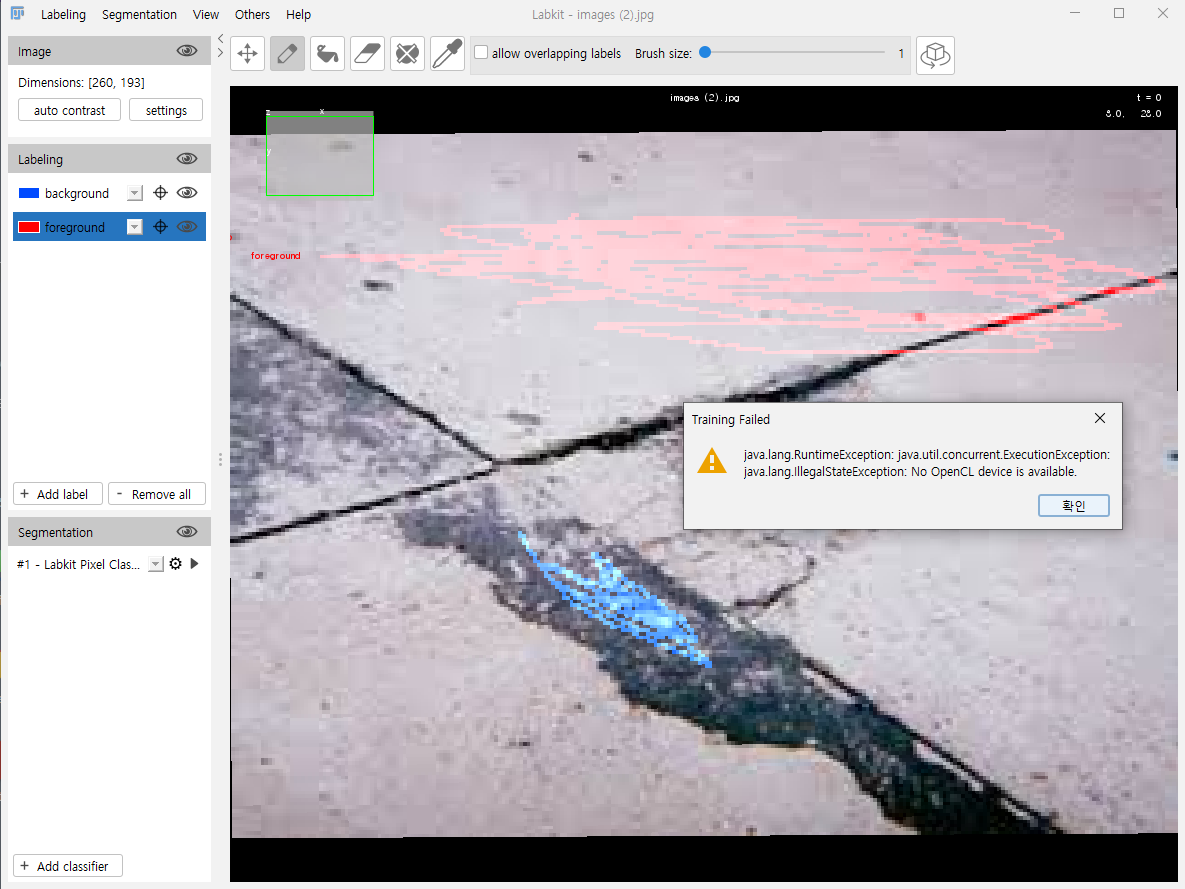Hide the foreground label visibility
Viewport: 1185px width, 889px height.
pyautogui.click(x=187, y=226)
